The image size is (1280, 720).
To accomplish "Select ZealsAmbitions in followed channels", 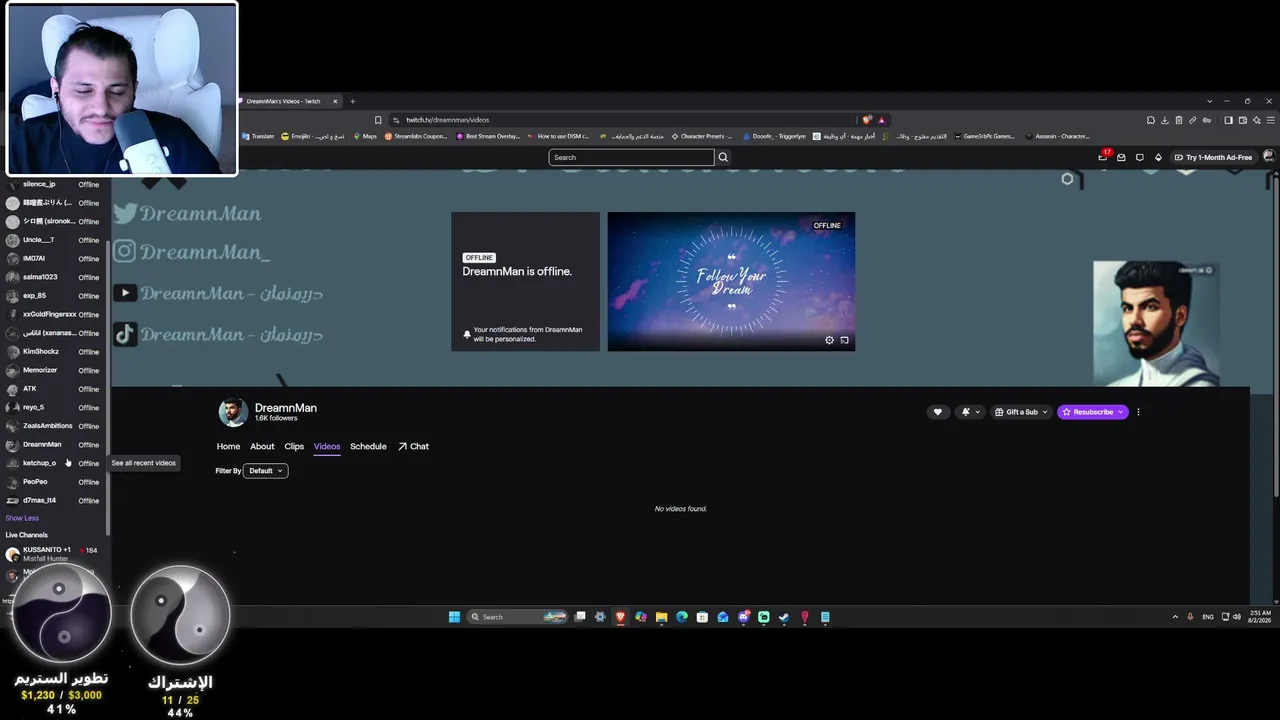I will tap(53, 426).
